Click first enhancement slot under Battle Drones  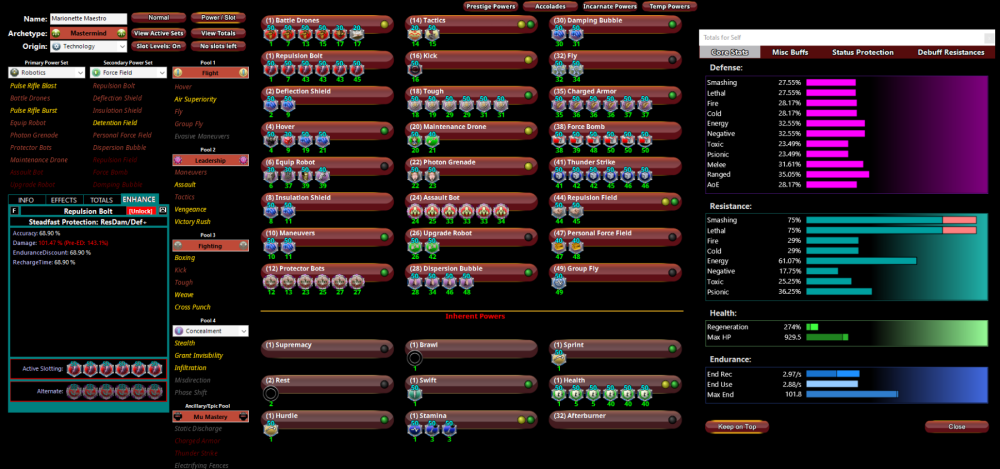pyautogui.click(x=270, y=34)
